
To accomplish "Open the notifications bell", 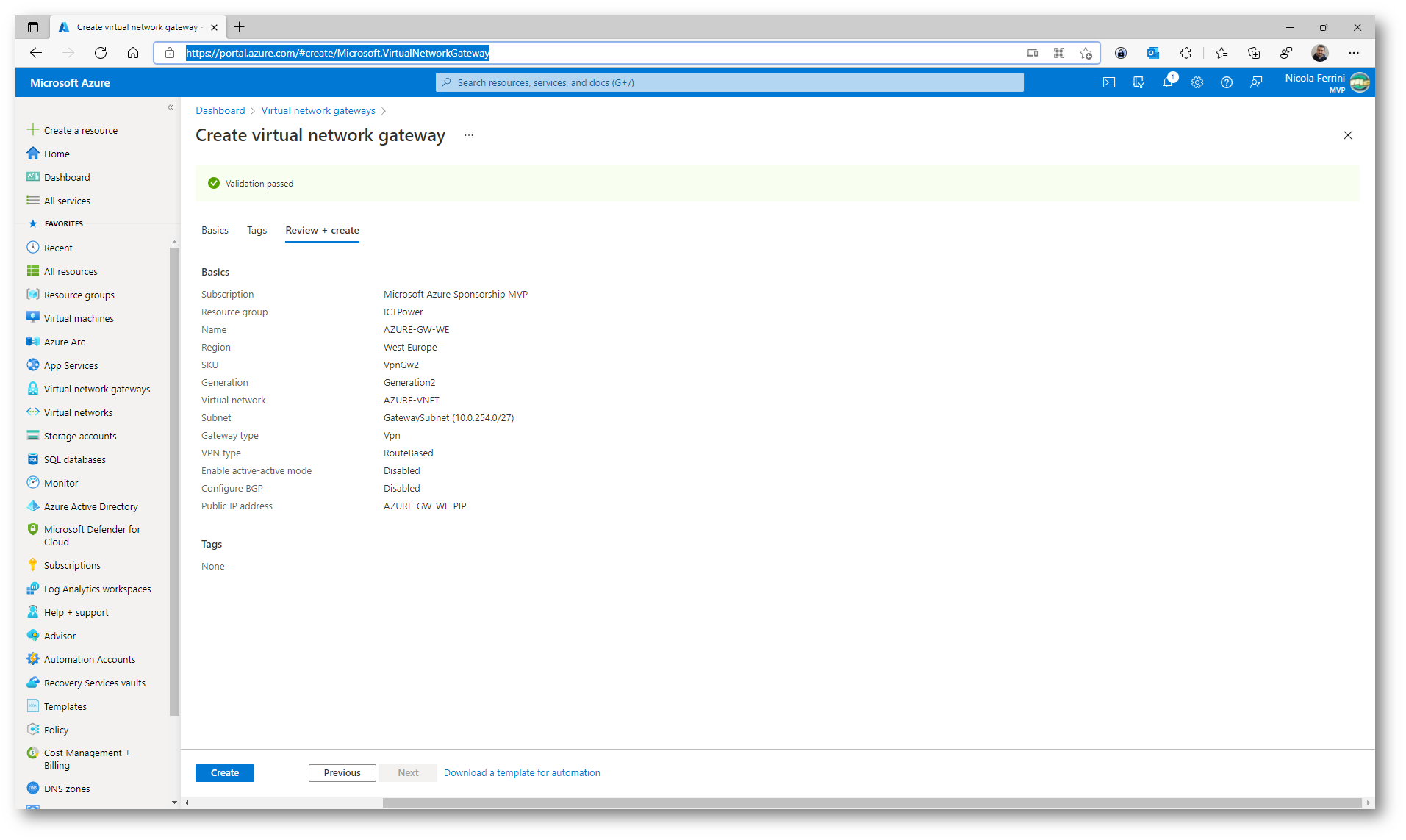I will 1168,82.
